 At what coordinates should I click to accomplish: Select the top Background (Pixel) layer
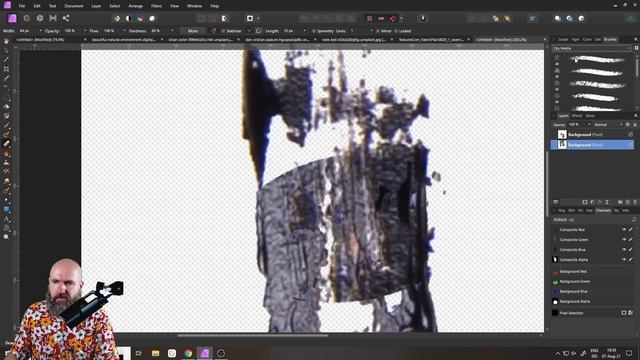pos(592,134)
